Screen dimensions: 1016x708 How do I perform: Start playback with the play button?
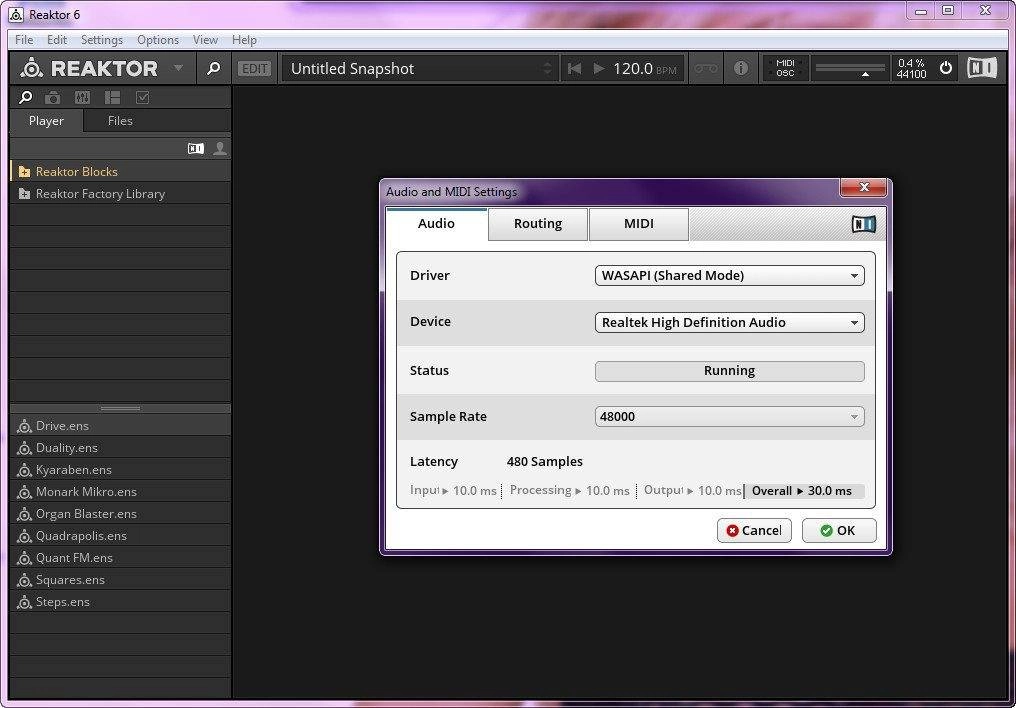tap(599, 68)
